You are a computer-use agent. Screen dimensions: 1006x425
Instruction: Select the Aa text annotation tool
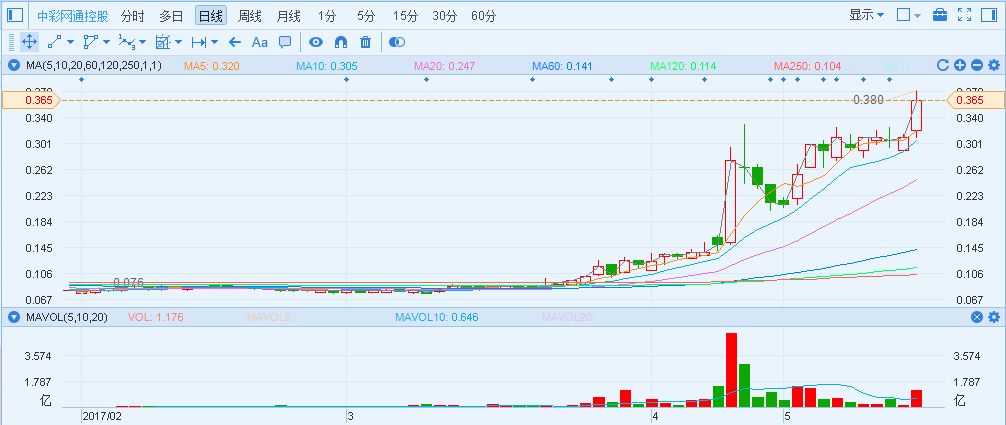(x=259, y=42)
